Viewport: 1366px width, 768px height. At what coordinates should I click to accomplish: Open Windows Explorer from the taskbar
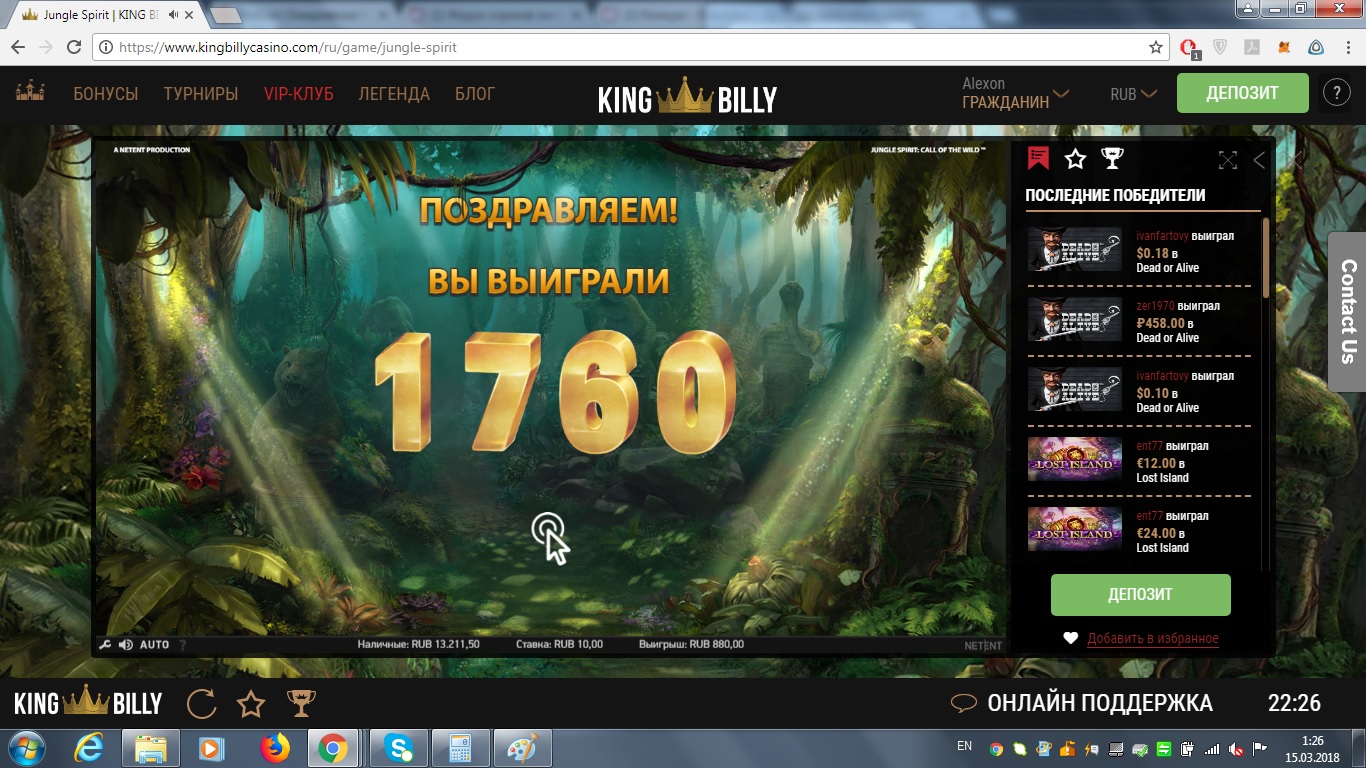pyautogui.click(x=151, y=748)
